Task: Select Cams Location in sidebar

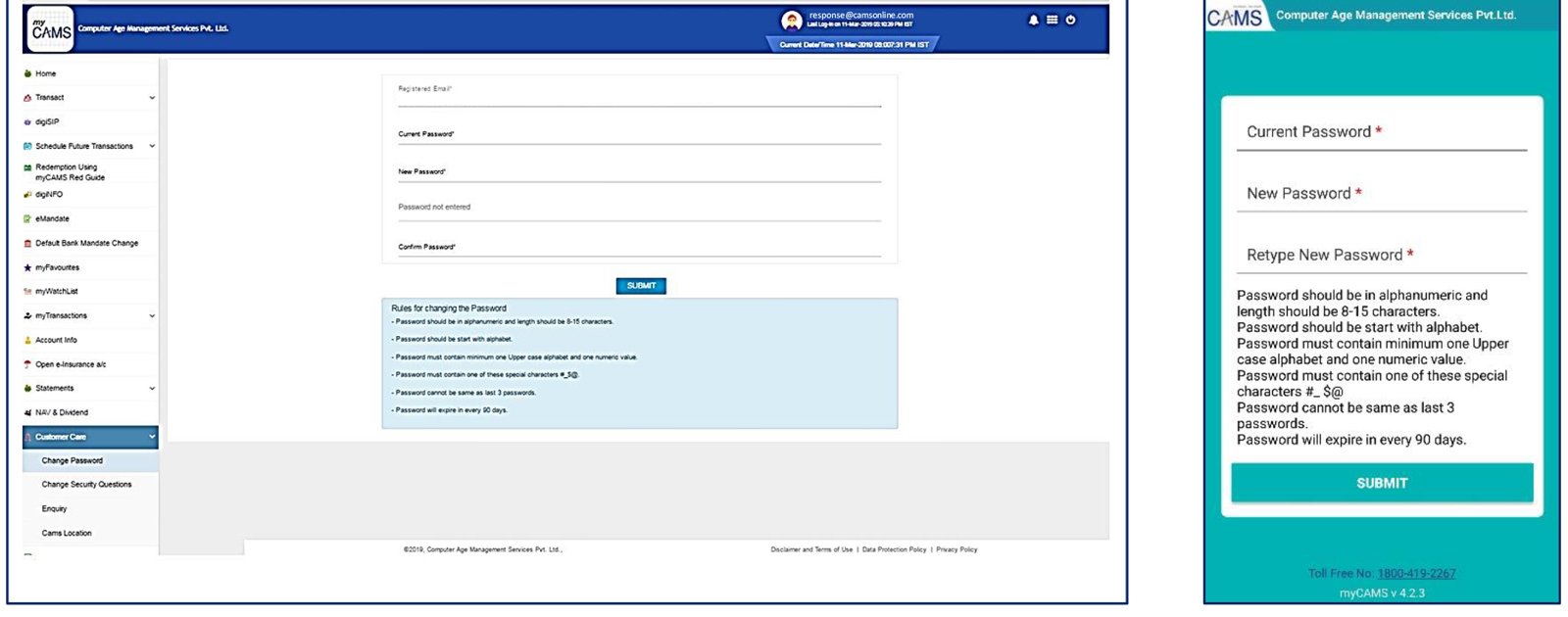Action: (67, 533)
